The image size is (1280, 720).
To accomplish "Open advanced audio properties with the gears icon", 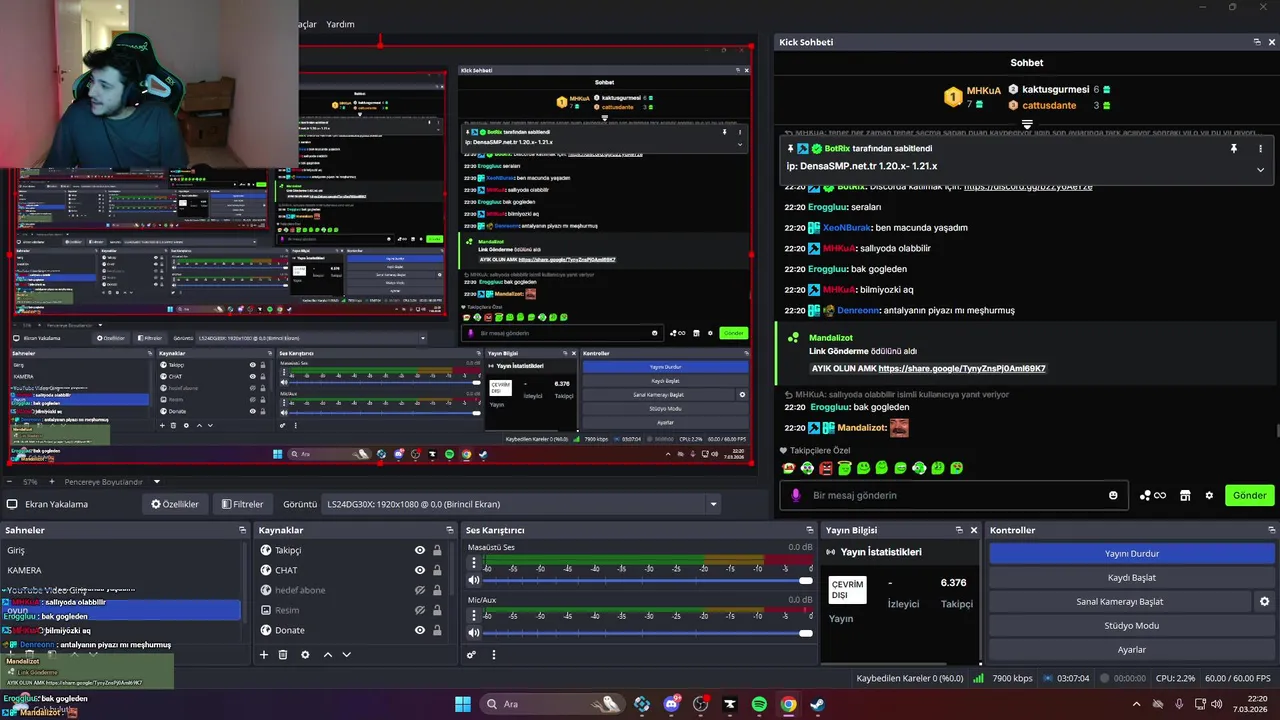I will (x=471, y=655).
